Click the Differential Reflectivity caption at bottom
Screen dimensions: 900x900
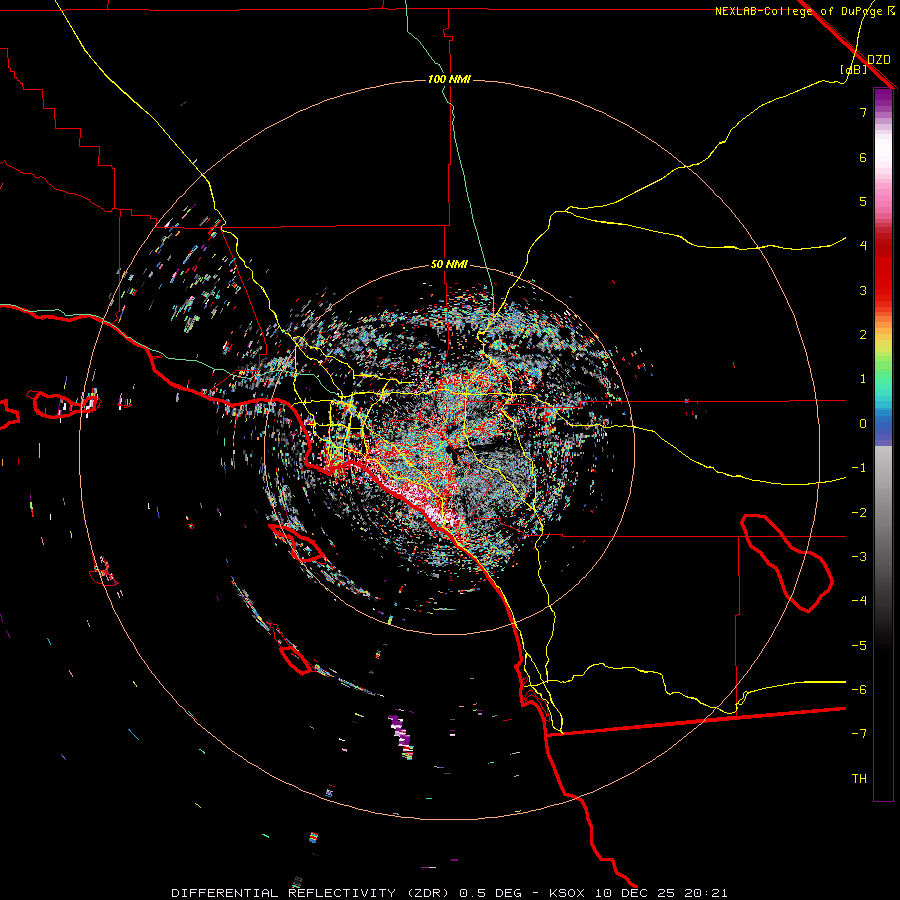tap(449, 893)
